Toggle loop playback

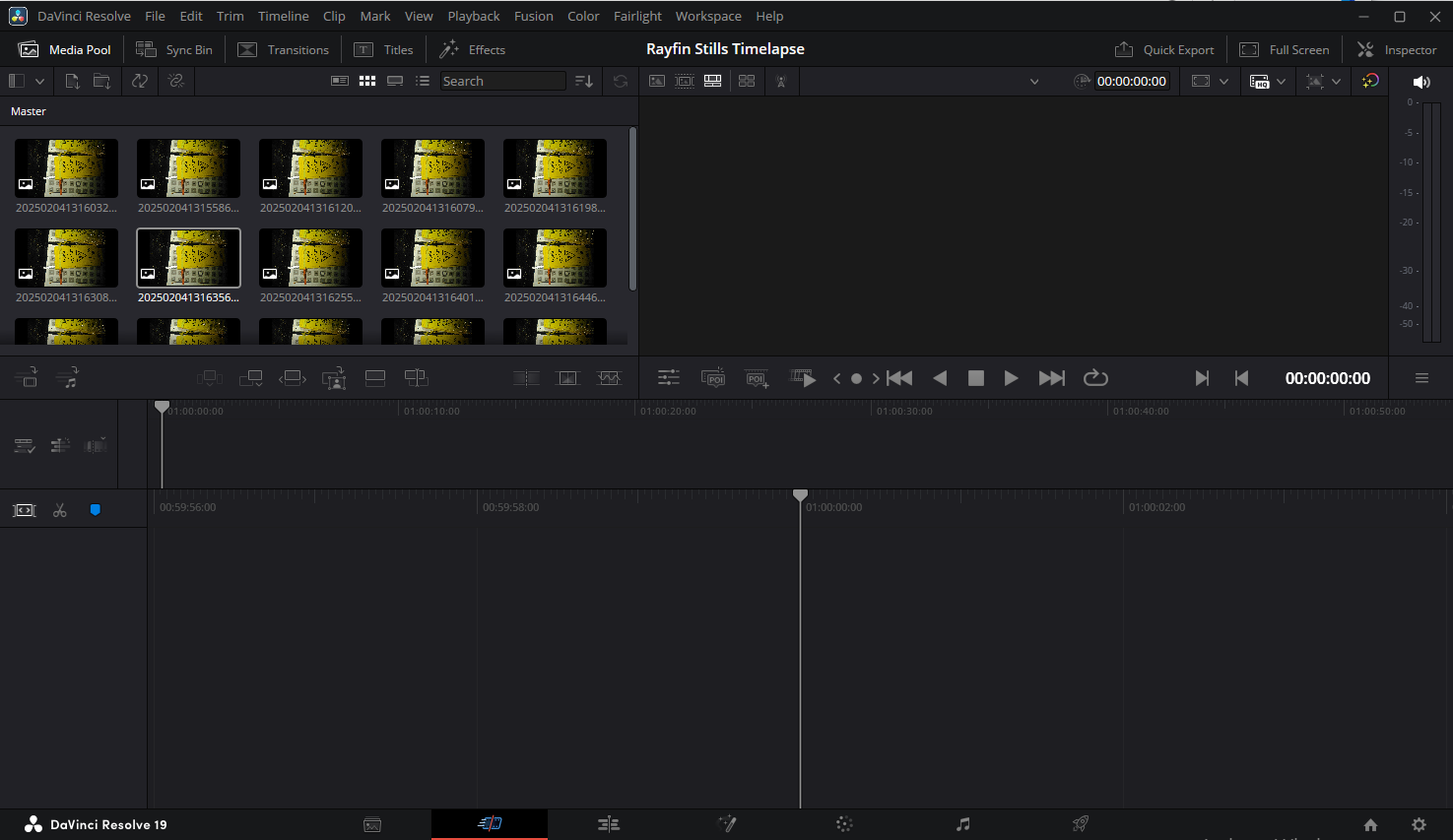(x=1095, y=378)
